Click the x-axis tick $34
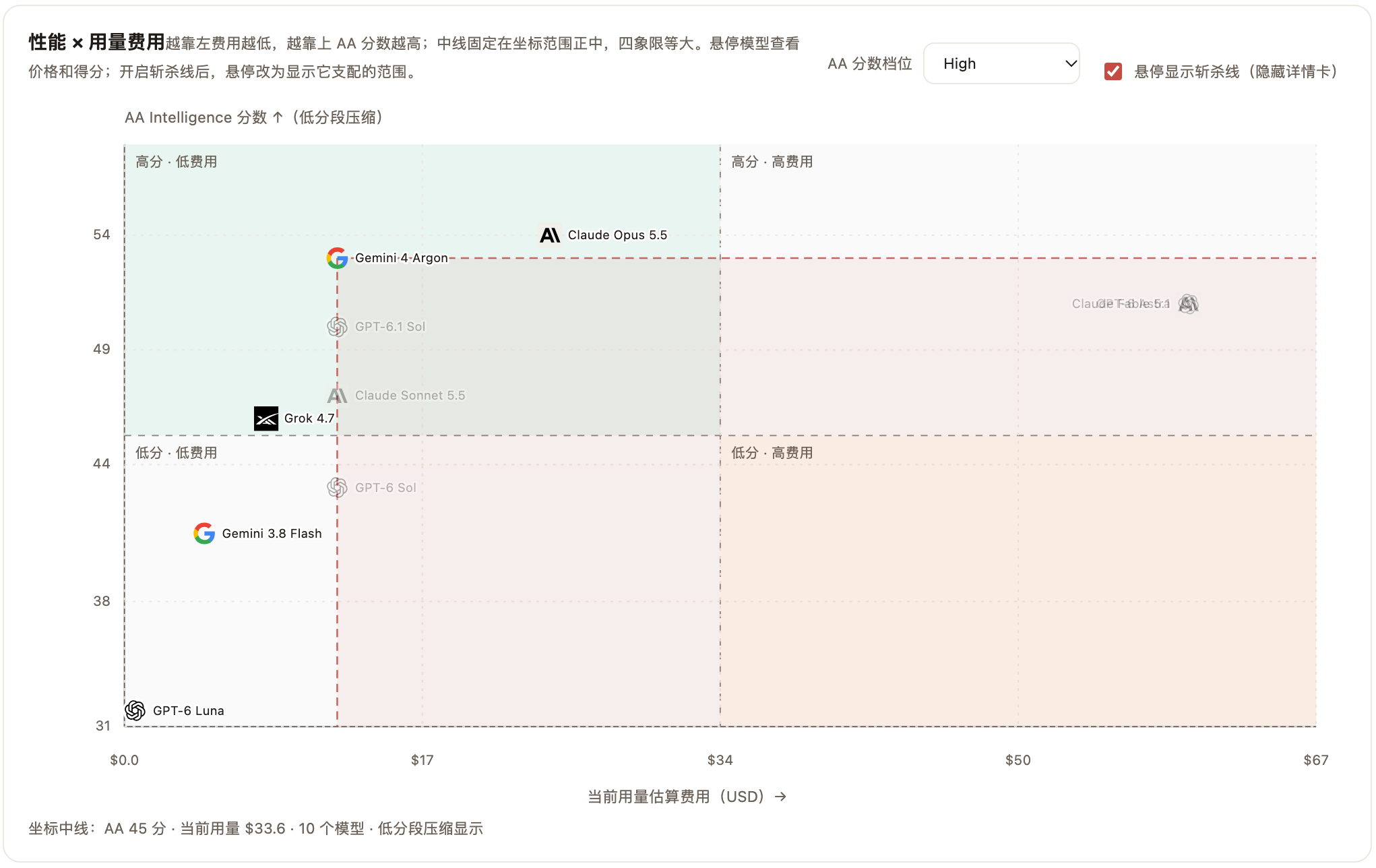The width and height of the screenshot is (1376, 868). tap(720, 760)
